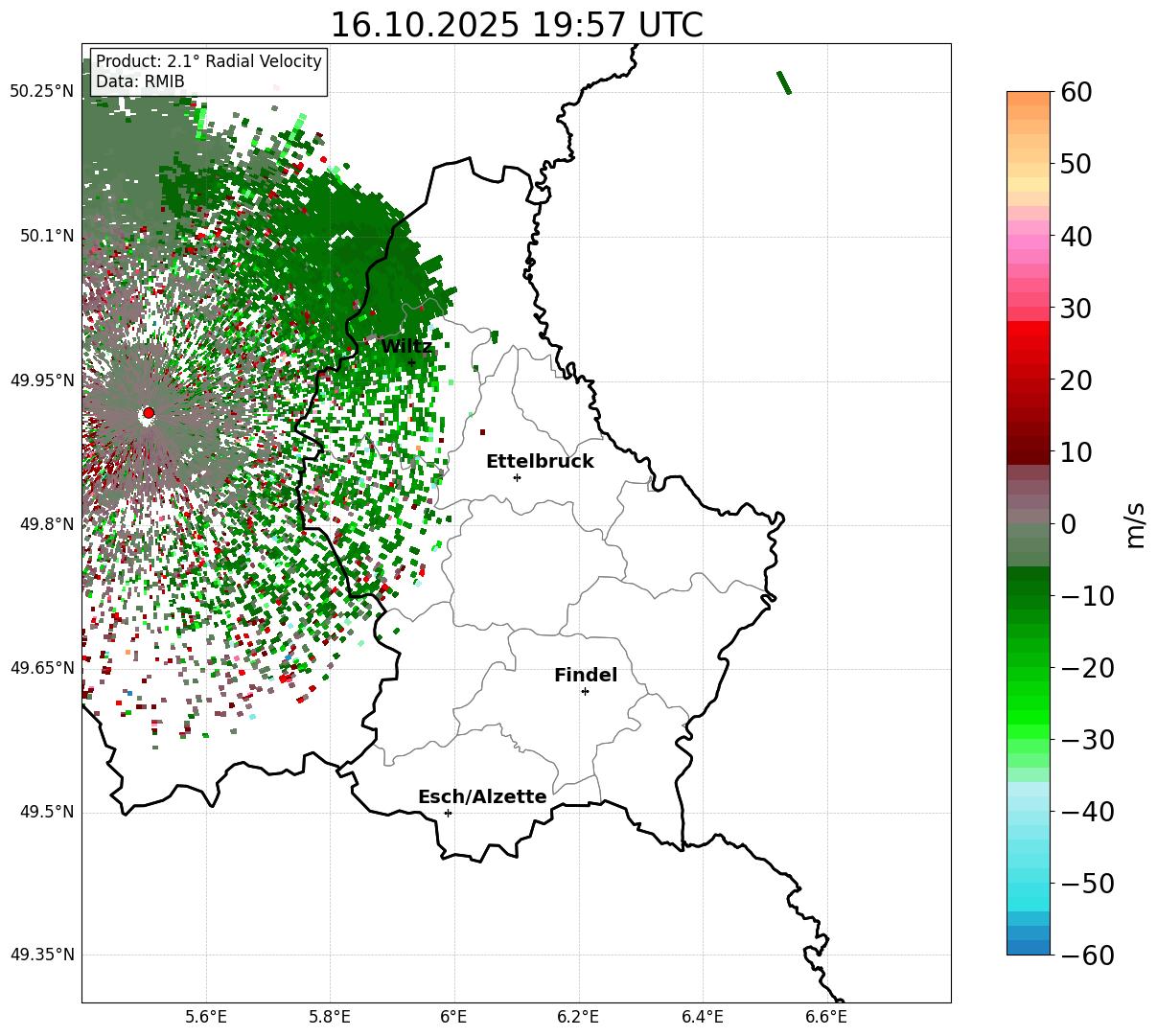Image resolution: width=1157 pixels, height=1036 pixels.
Task: Click the red radar site marker
Action: tap(148, 413)
